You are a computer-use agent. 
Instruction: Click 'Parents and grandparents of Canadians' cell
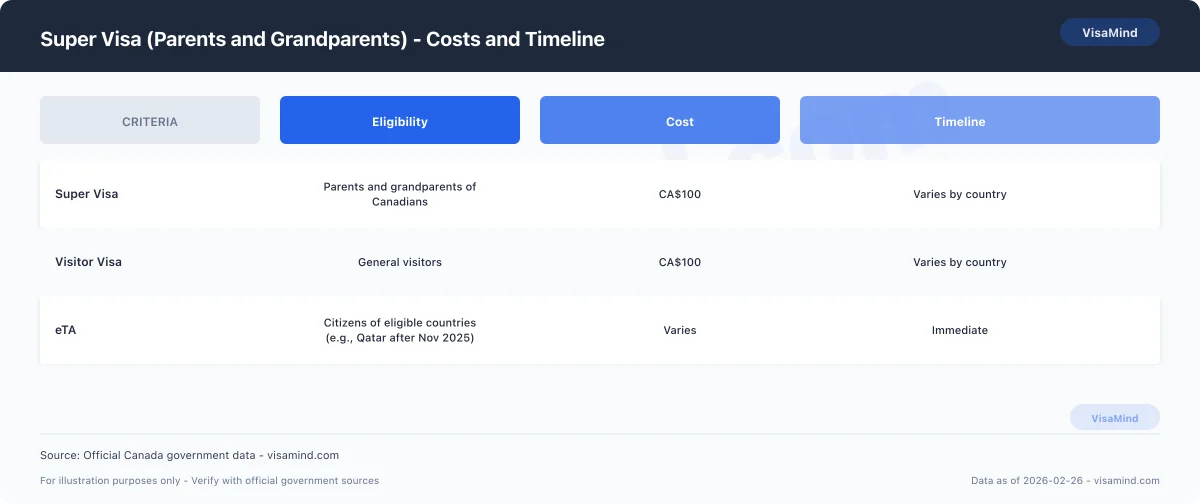pos(400,194)
